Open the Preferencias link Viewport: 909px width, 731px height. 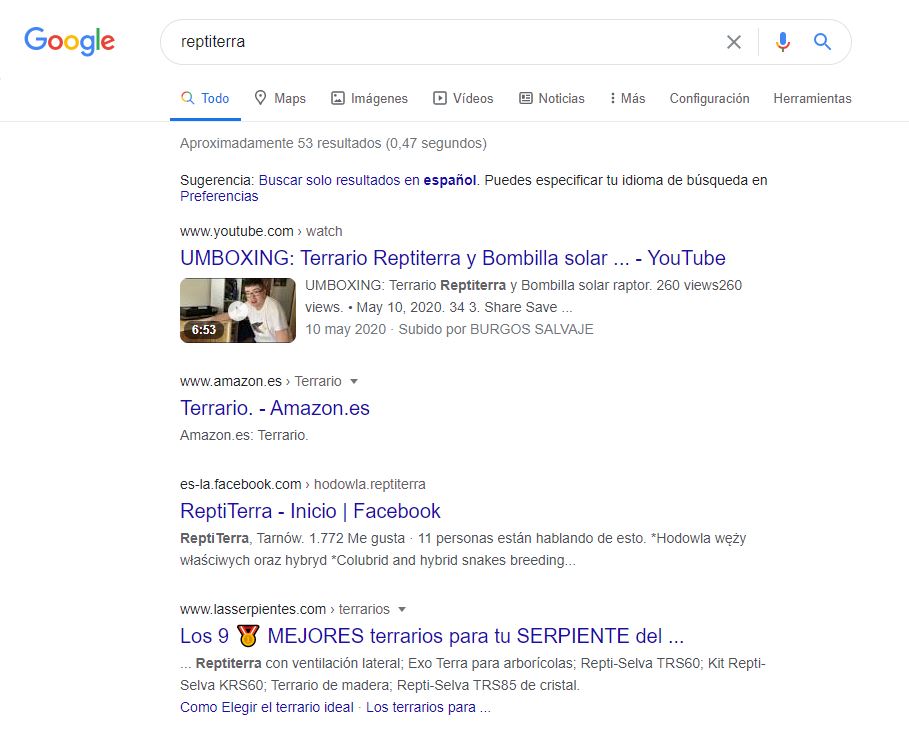[x=219, y=197]
